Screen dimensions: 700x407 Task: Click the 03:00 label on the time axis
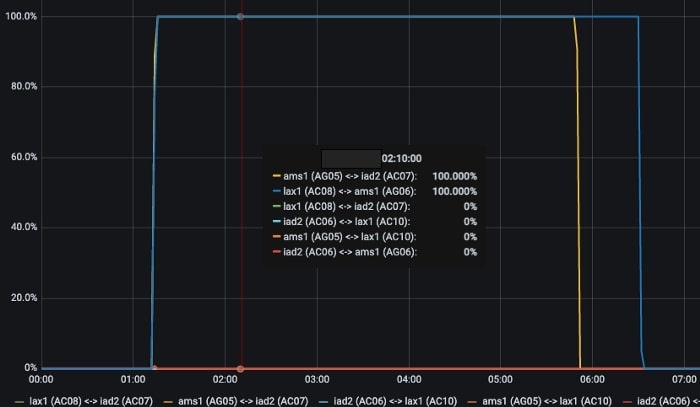(x=317, y=380)
